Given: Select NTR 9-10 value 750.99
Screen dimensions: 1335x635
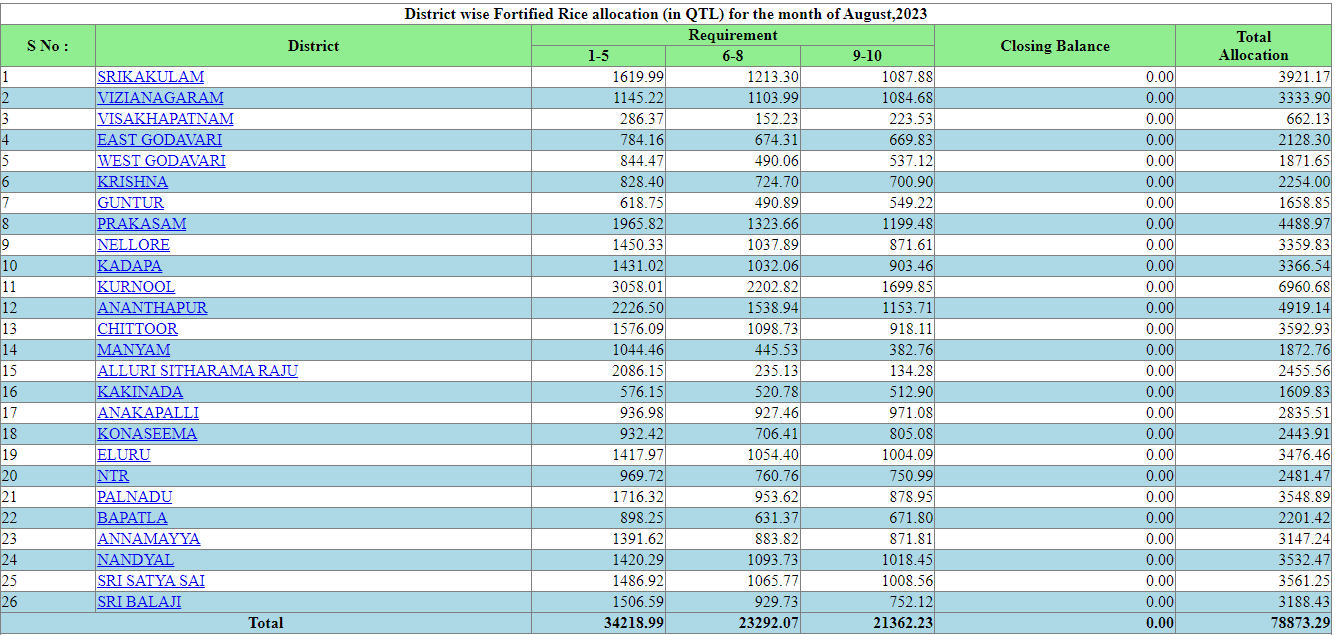Looking at the screenshot, I should tap(911, 476).
